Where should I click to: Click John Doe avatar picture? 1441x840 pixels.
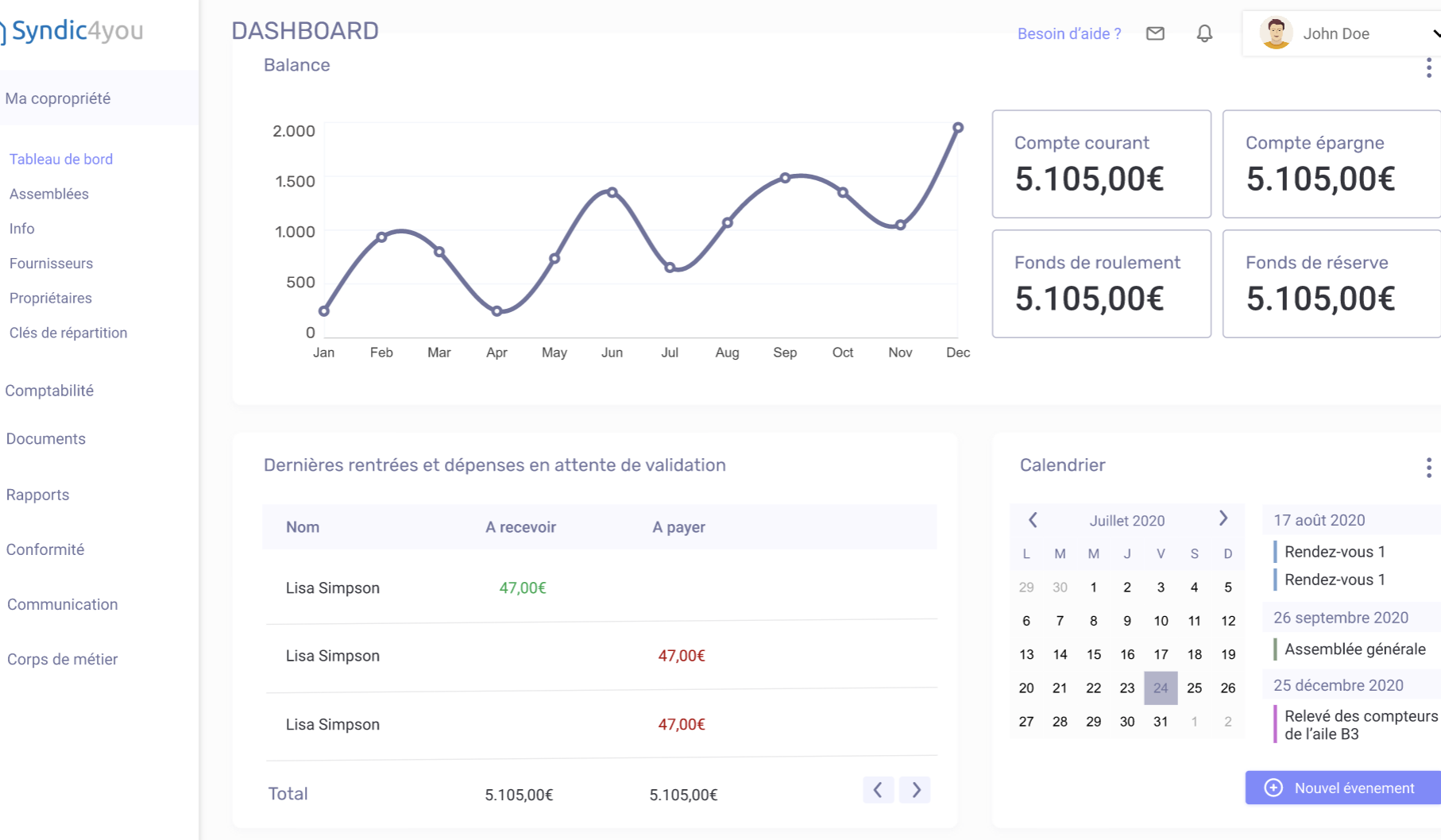pyautogui.click(x=1276, y=33)
